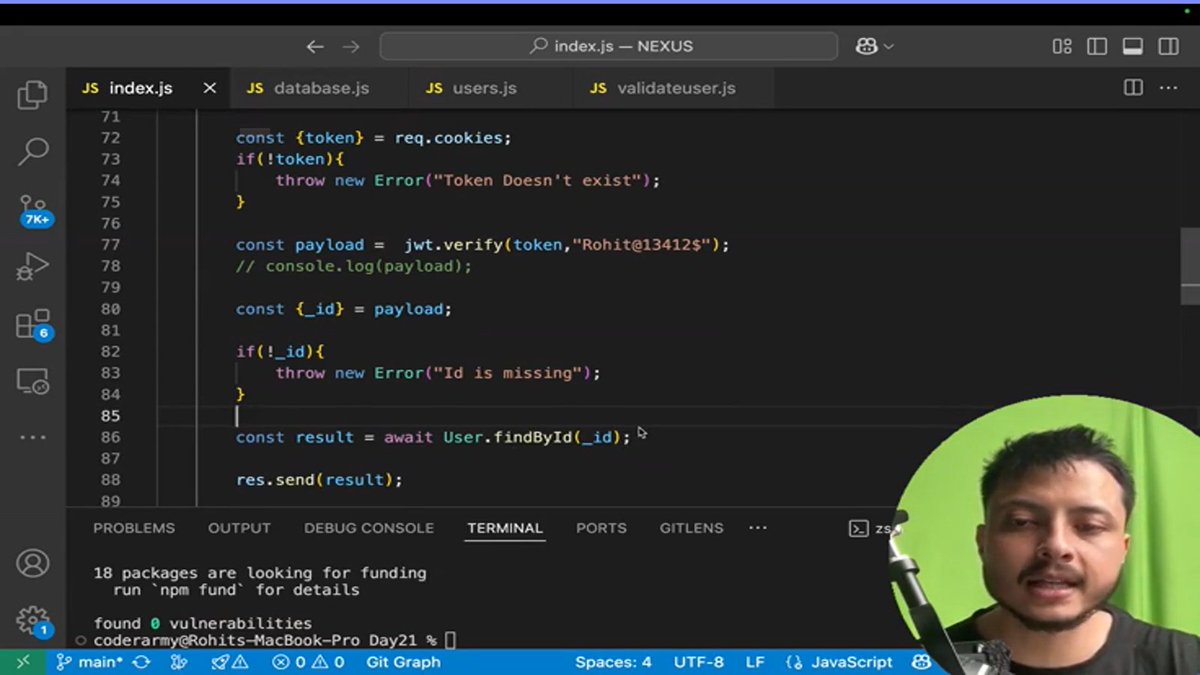Switch to the database.js tab

(x=320, y=88)
